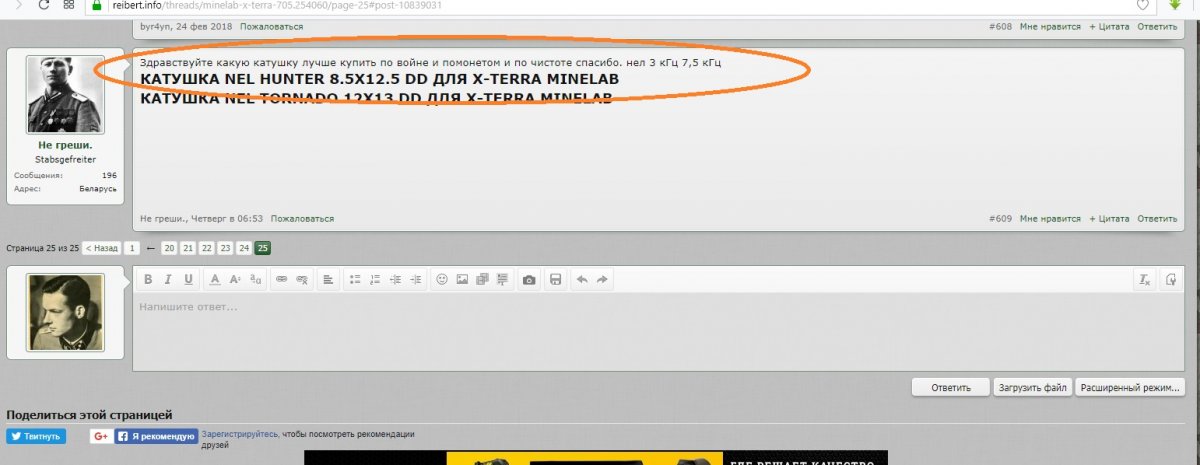
Task: Remove link with the unlink tool
Action: click(x=302, y=280)
